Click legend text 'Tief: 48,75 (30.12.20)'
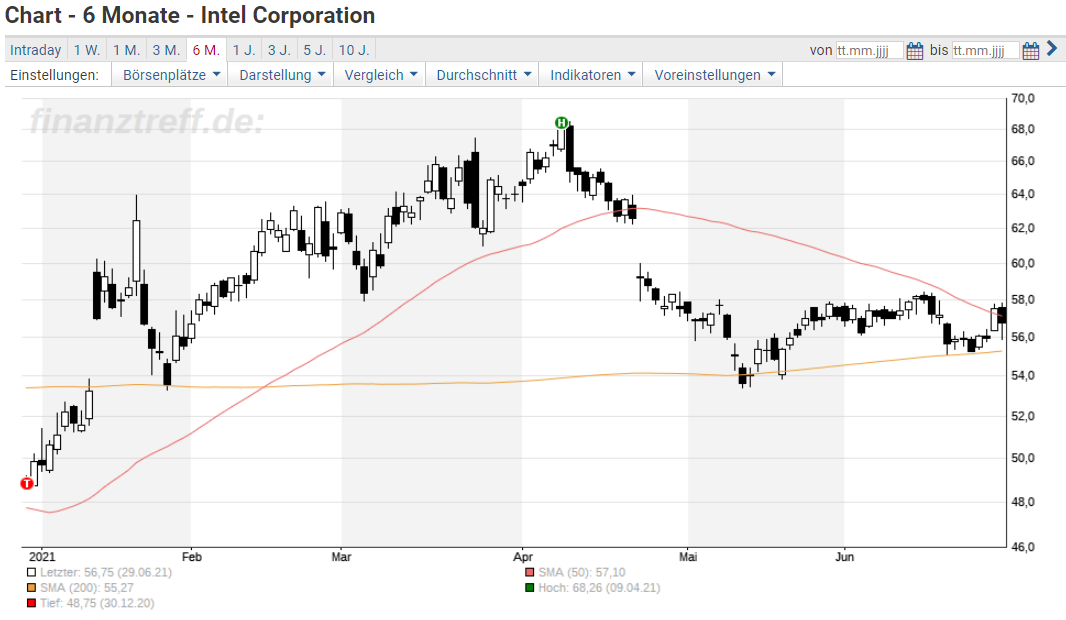The height and width of the screenshot is (620, 1066). pos(97,603)
